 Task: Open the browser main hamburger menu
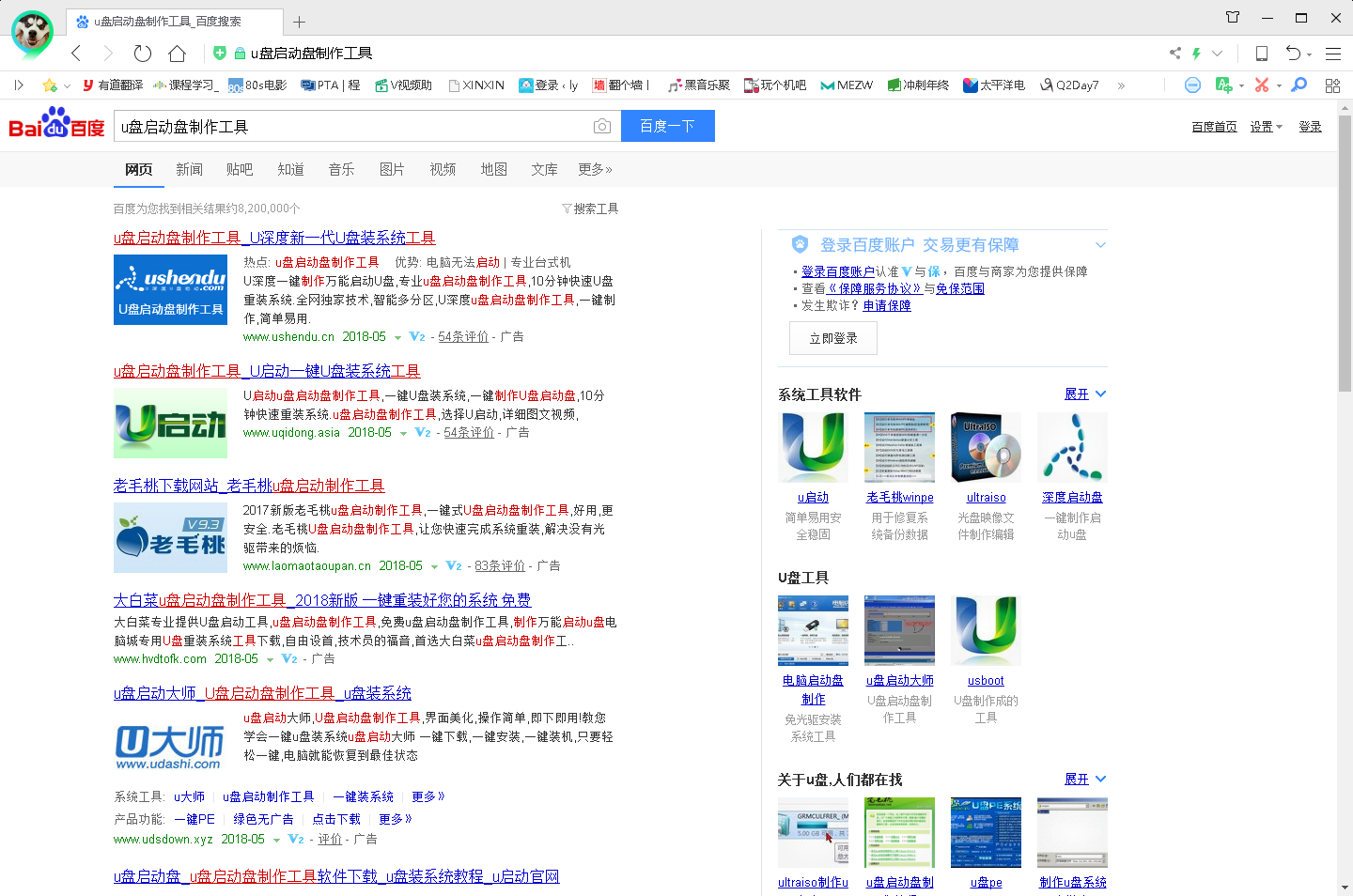click(1332, 54)
